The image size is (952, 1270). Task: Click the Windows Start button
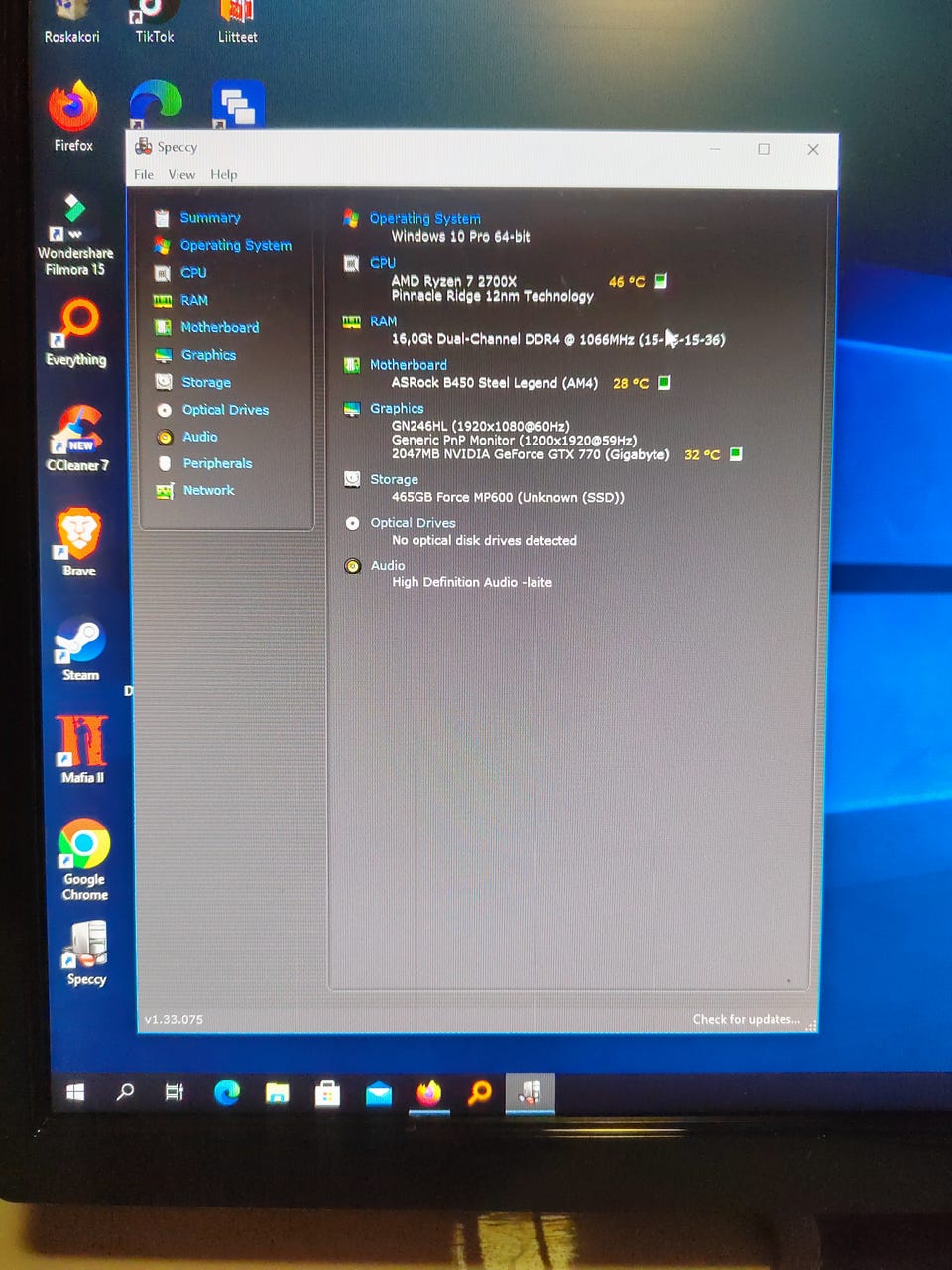point(75,1093)
